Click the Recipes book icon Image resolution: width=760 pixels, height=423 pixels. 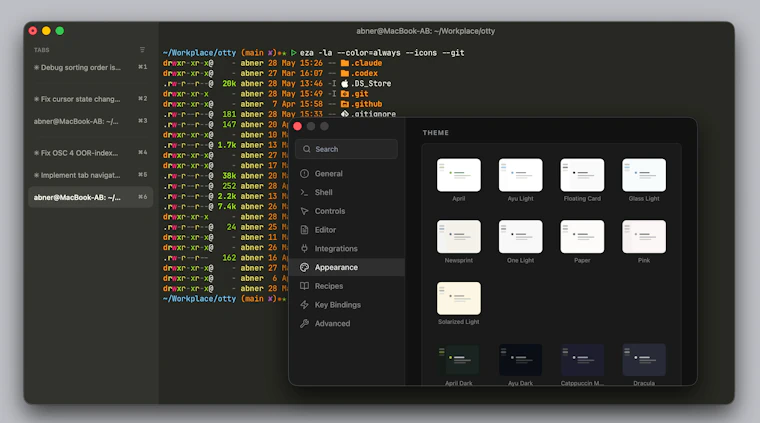pyautogui.click(x=304, y=286)
